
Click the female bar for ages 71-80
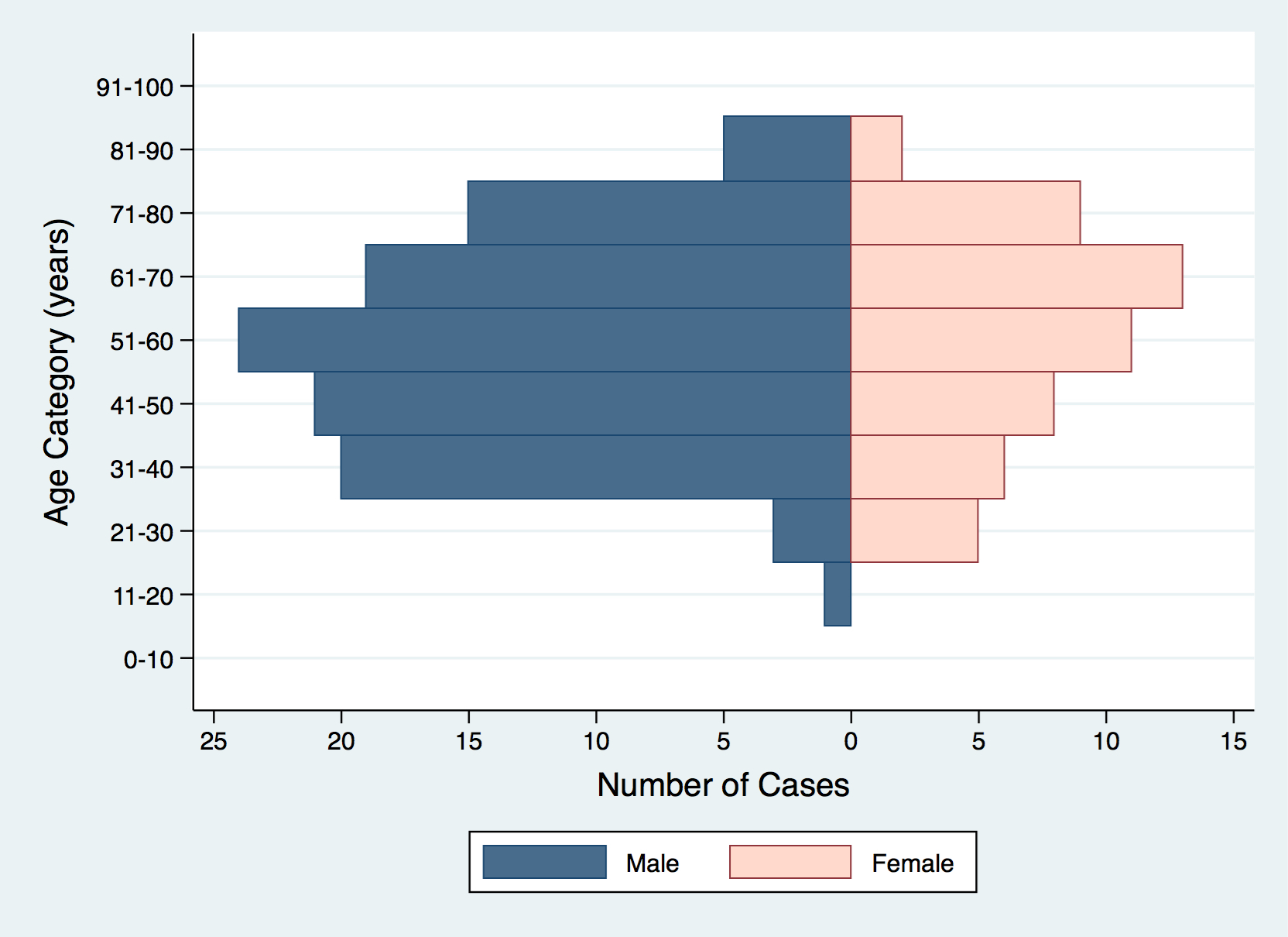click(x=965, y=213)
